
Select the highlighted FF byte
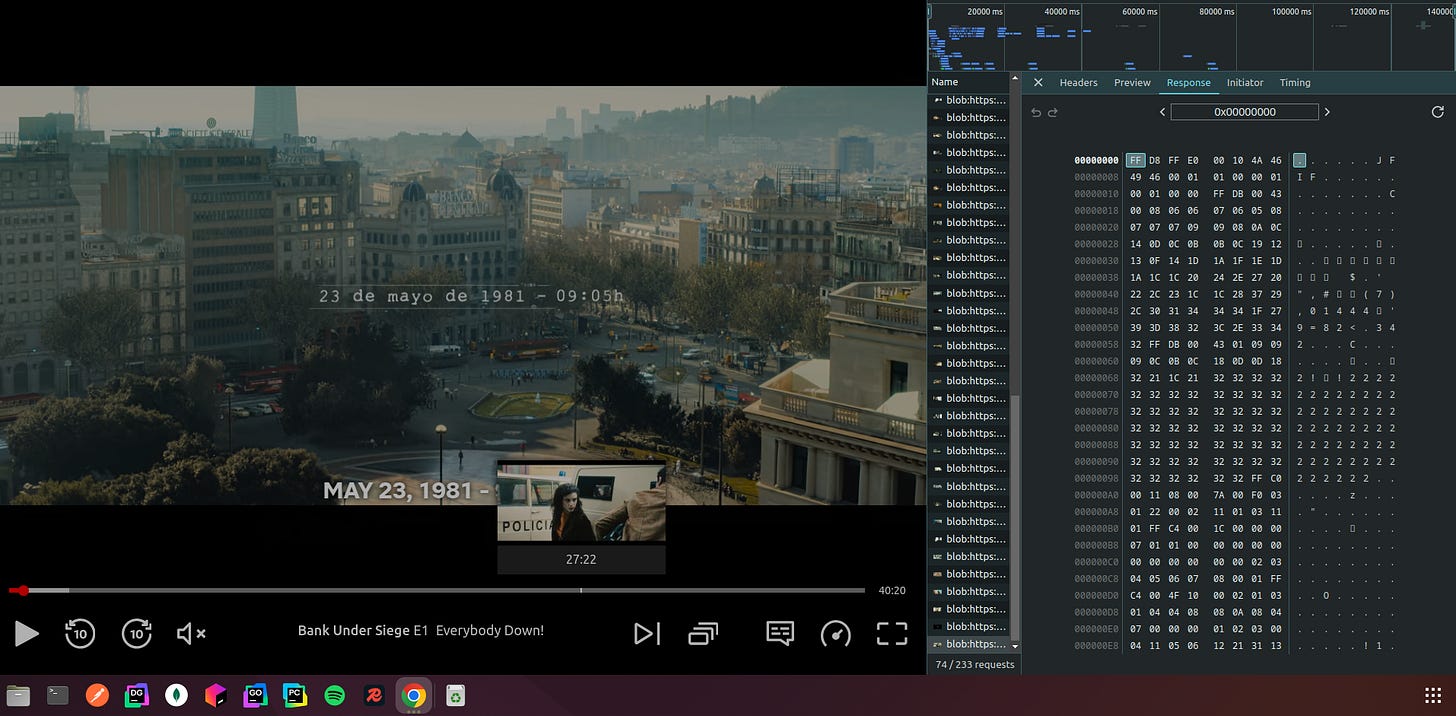point(1136,160)
